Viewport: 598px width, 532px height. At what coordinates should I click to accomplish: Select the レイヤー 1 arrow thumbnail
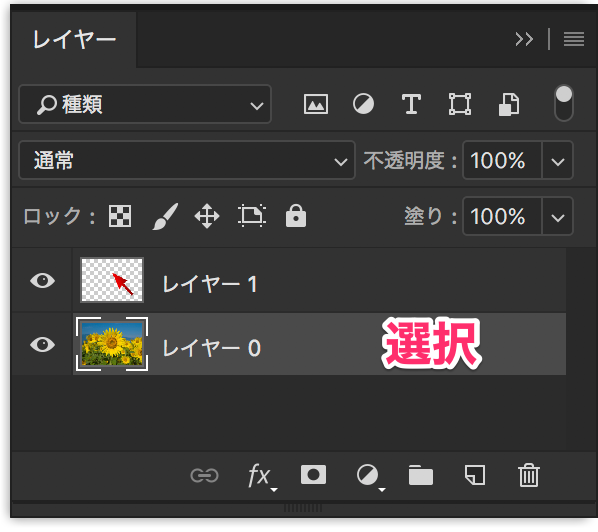(x=112, y=280)
